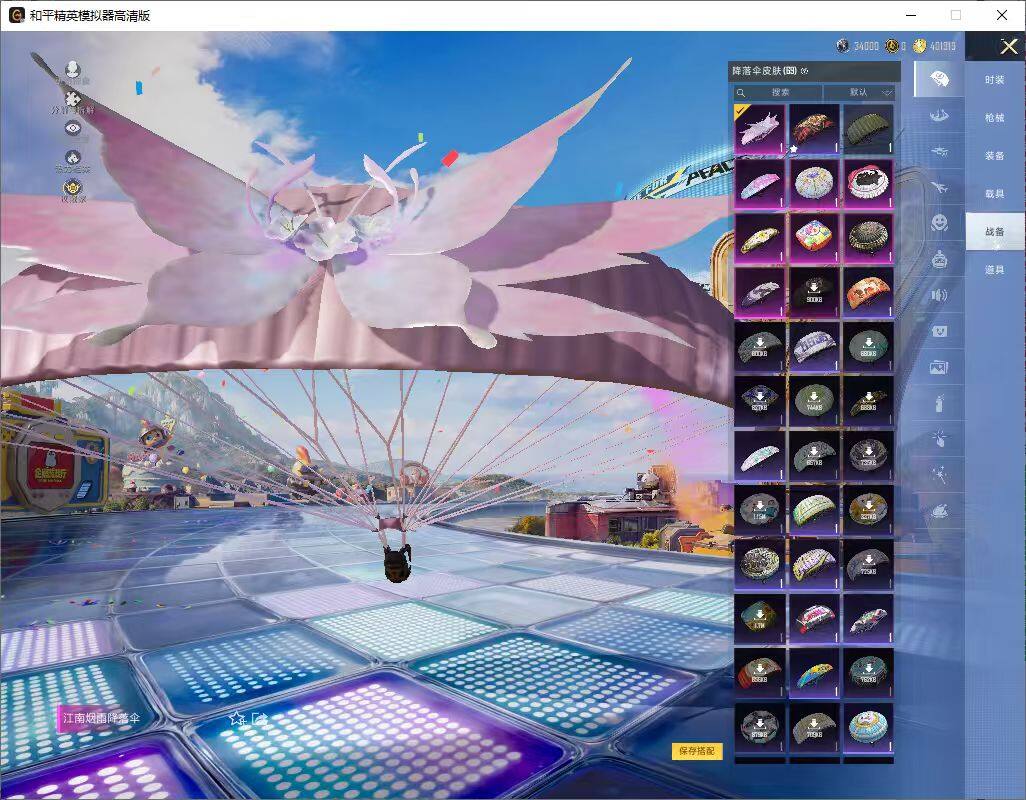Close the wardrobe with the X icon

click(1008, 46)
